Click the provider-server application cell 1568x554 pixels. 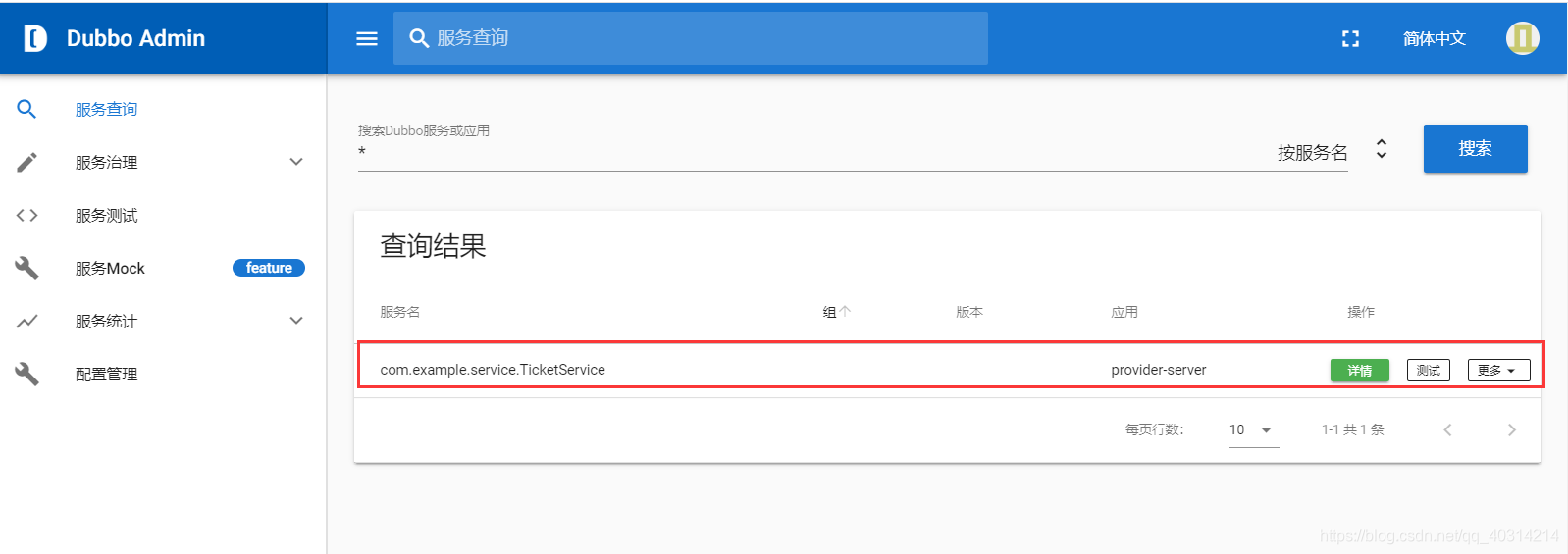point(1159,370)
